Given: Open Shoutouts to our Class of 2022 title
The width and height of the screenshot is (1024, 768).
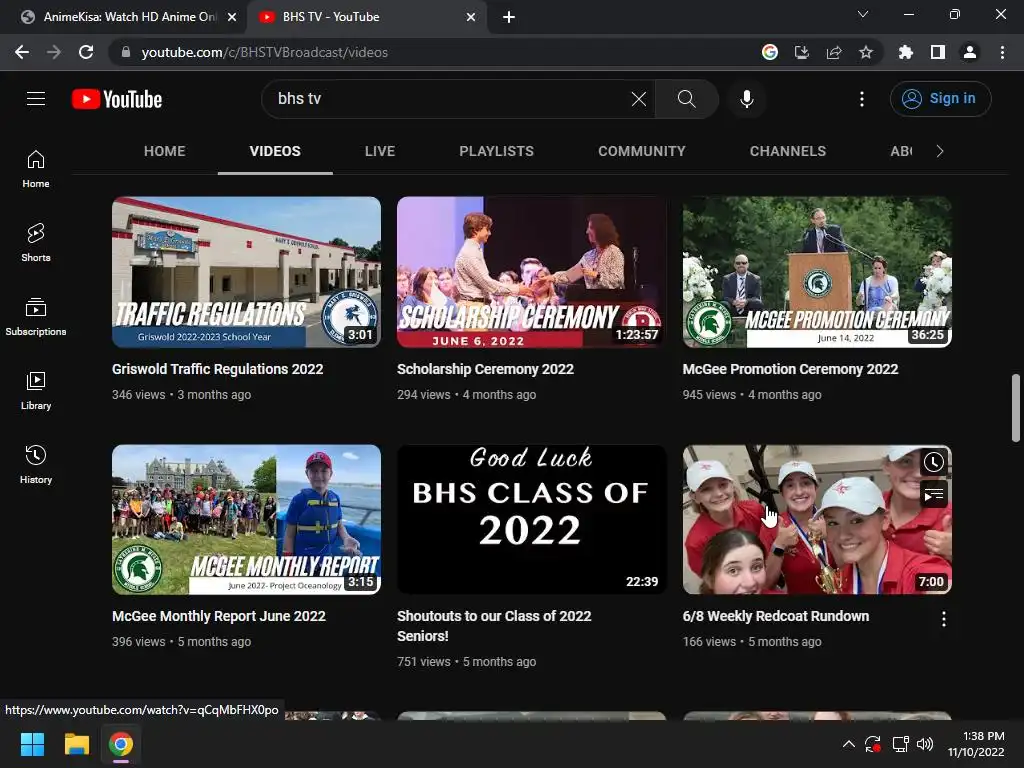Looking at the screenshot, I should (x=494, y=626).
